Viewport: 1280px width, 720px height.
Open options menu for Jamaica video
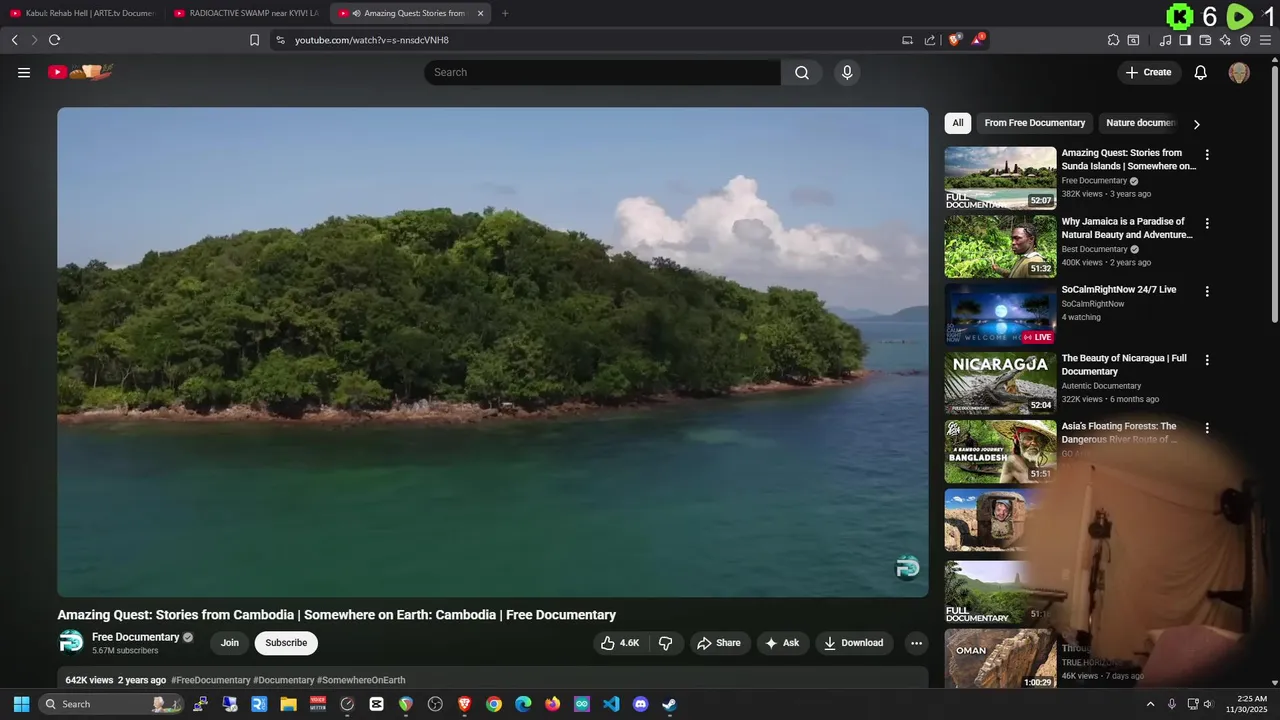(1207, 223)
